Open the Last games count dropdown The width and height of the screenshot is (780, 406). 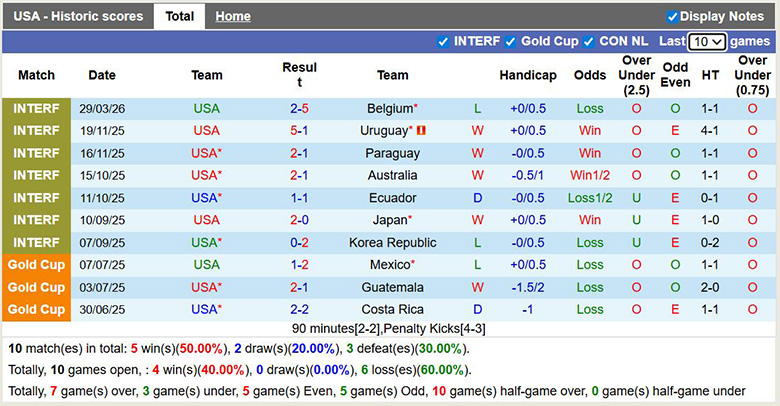coord(707,42)
